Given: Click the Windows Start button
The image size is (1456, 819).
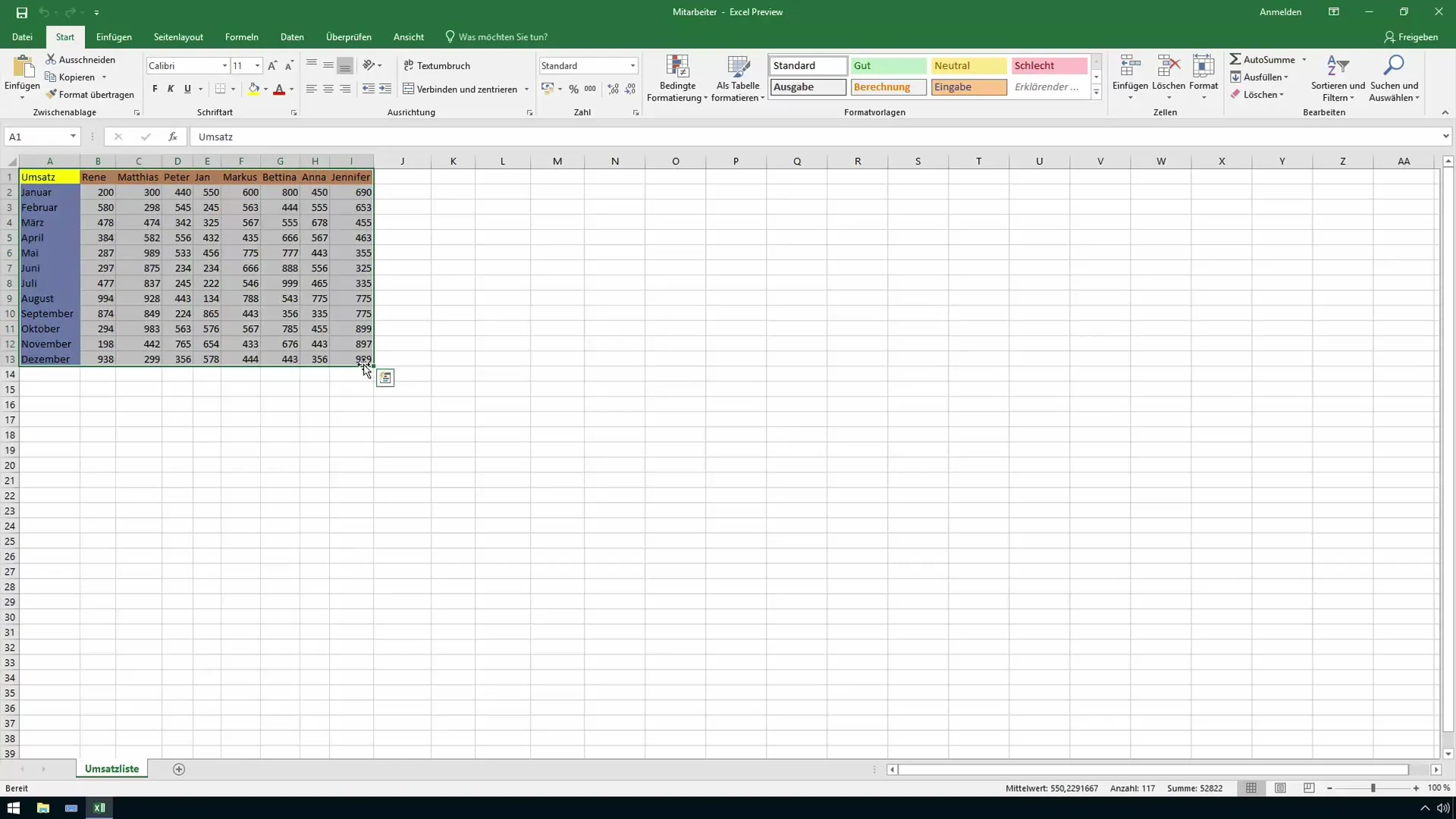Looking at the screenshot, I should [x=13, y=808].
